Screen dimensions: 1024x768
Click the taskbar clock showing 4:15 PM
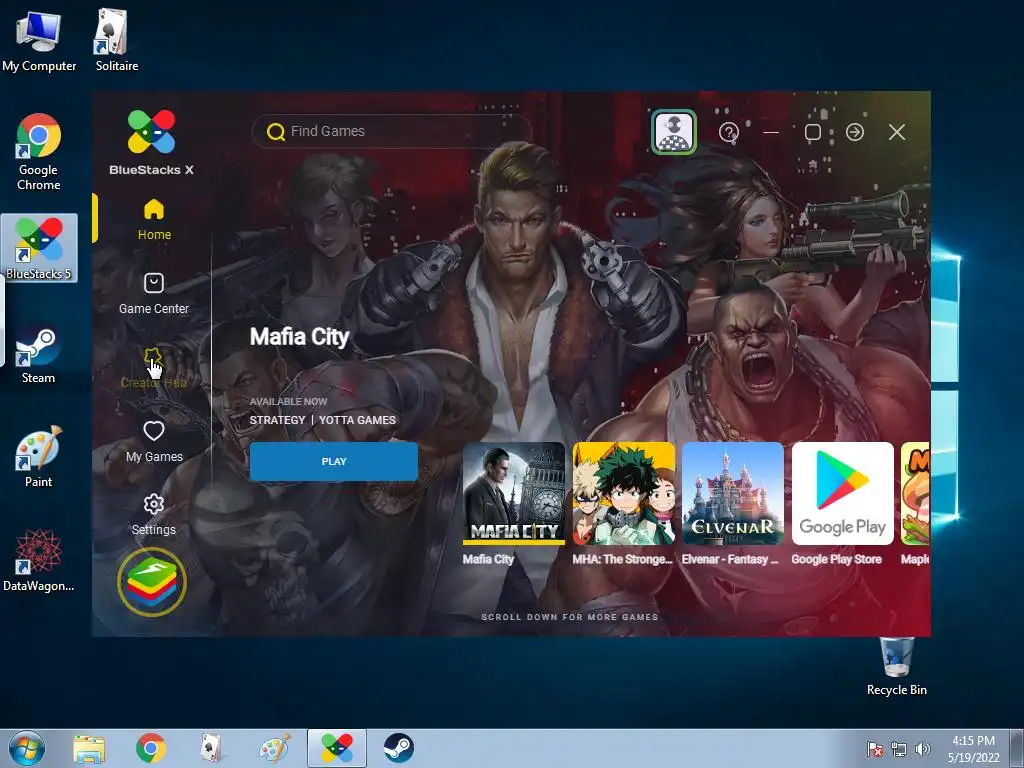tap(973, 749)
